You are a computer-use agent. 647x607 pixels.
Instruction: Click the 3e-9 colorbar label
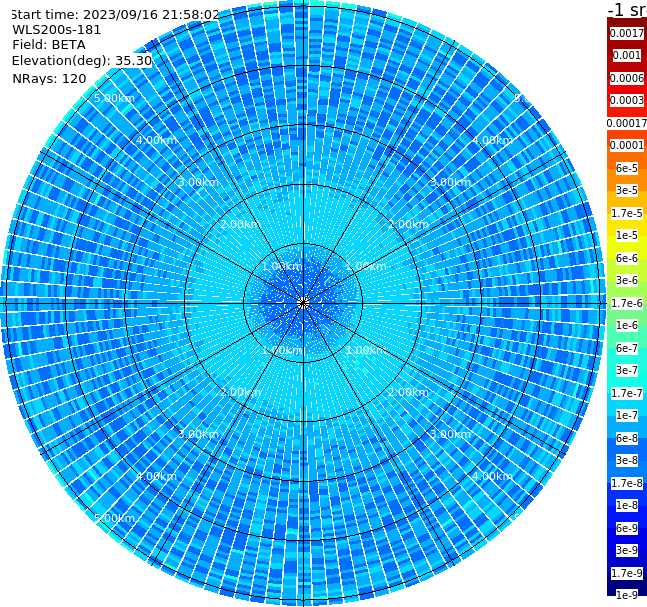click(x=627, y=550)
